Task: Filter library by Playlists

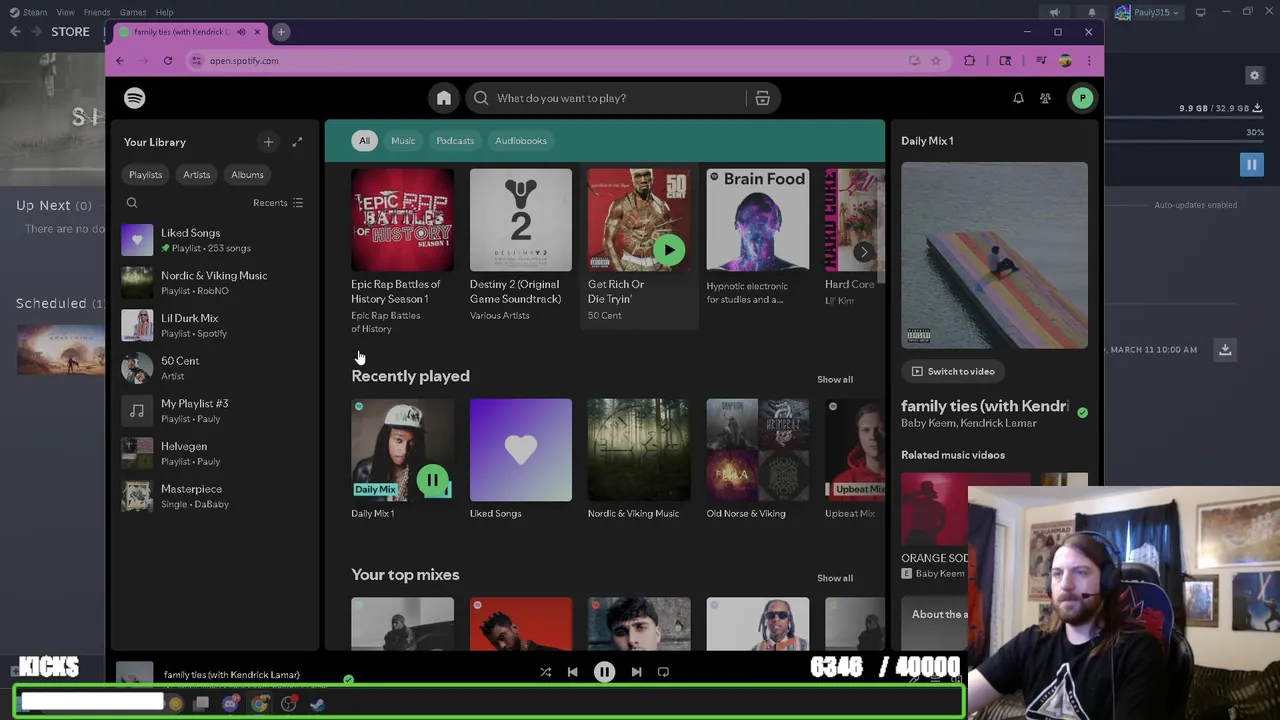Action: [145, 175]
